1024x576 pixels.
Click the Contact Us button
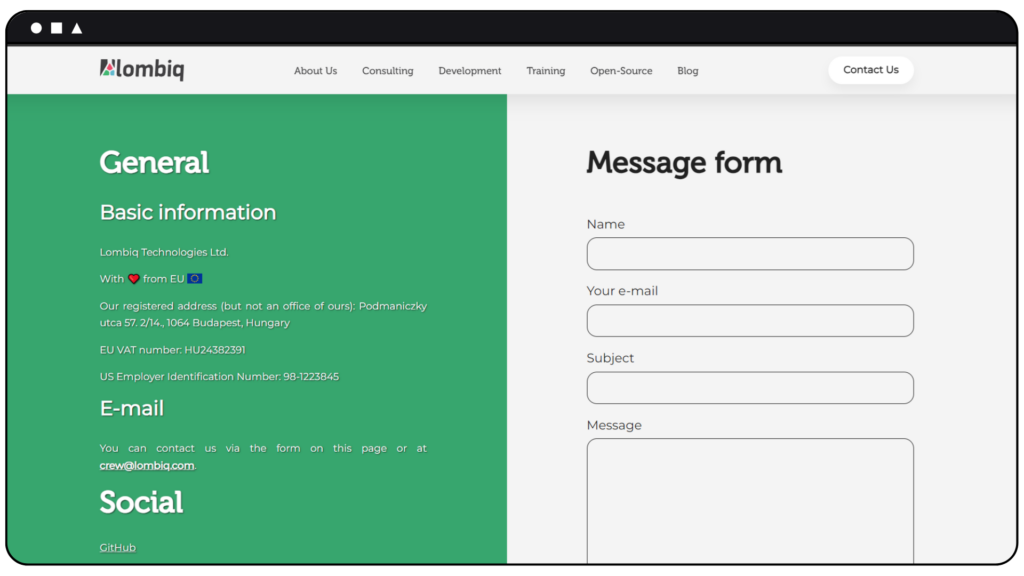coord(871,70)
